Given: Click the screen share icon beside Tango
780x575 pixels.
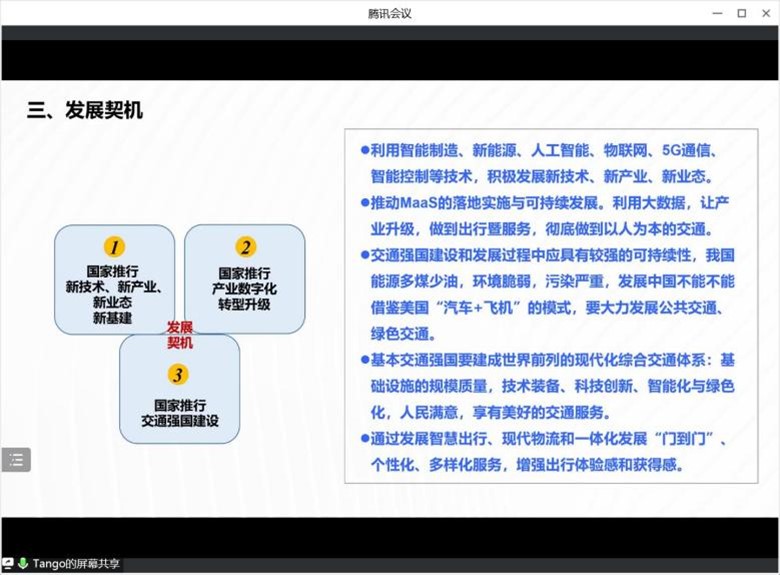Looking at the screenshot, I should 8,564.
